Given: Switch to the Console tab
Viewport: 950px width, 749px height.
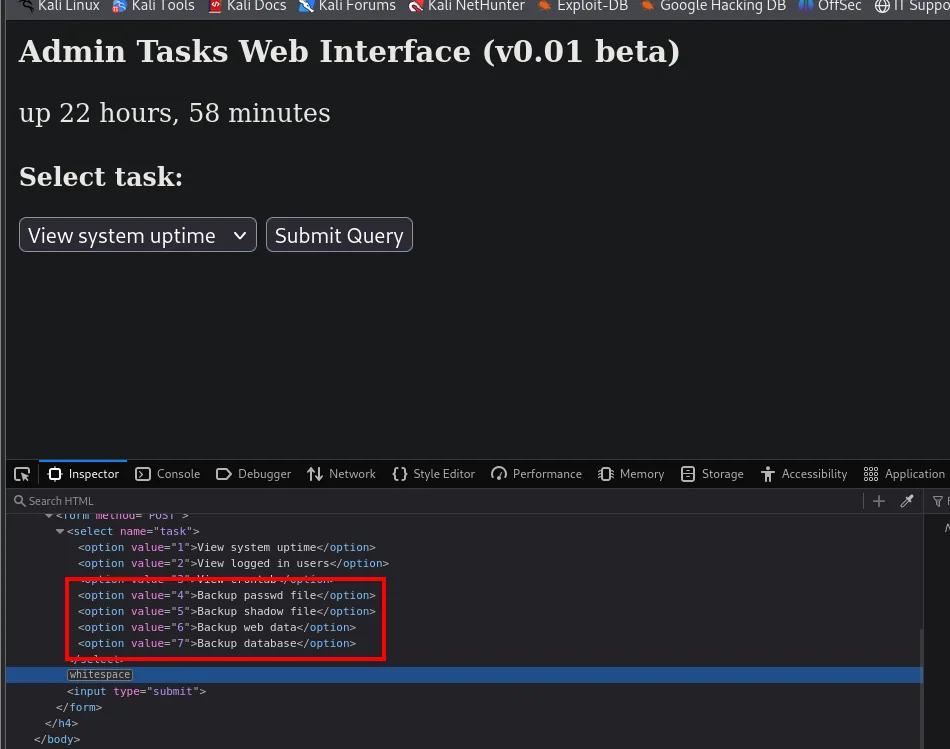Looking at the screenshot, I should click(168, 474).
